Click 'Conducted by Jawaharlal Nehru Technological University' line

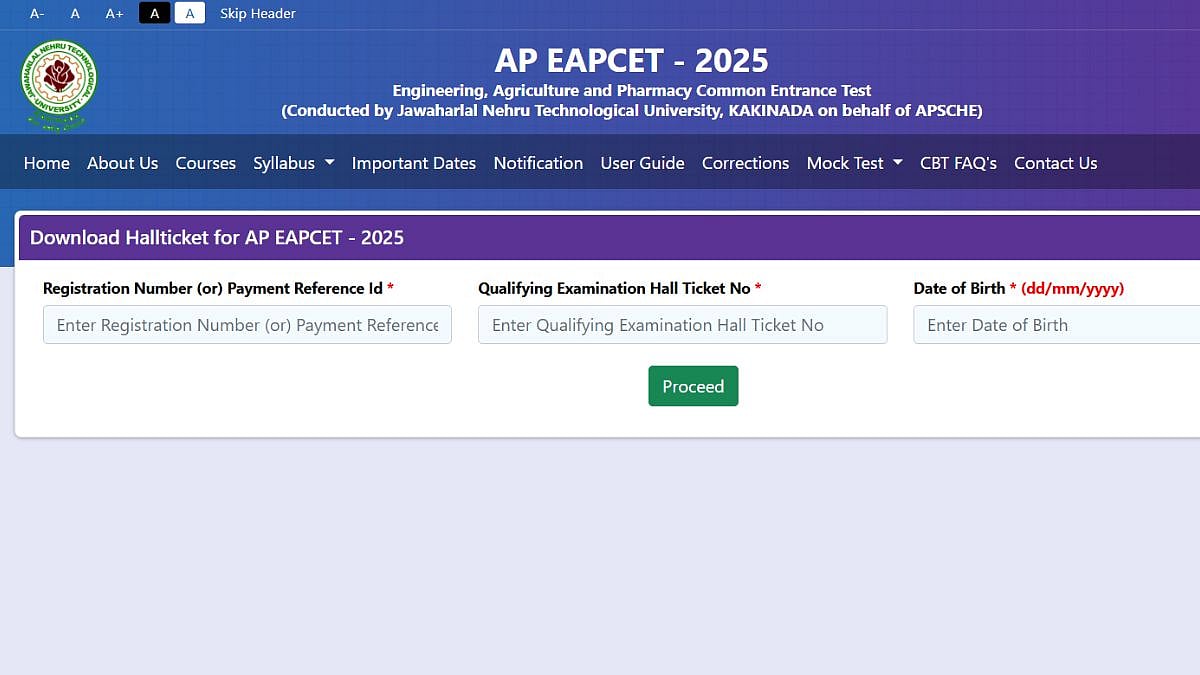[x=632, y=111]
